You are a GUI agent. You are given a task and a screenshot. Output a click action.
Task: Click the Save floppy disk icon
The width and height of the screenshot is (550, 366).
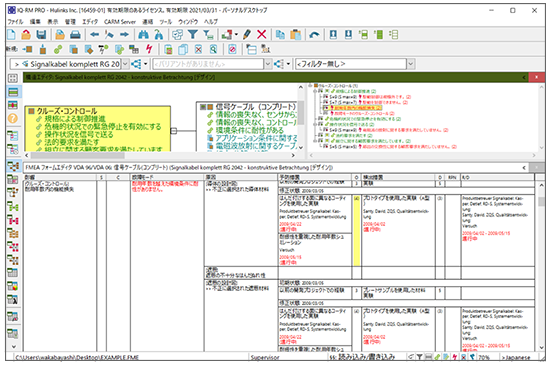pyautogui.click(x=41, y=34)
